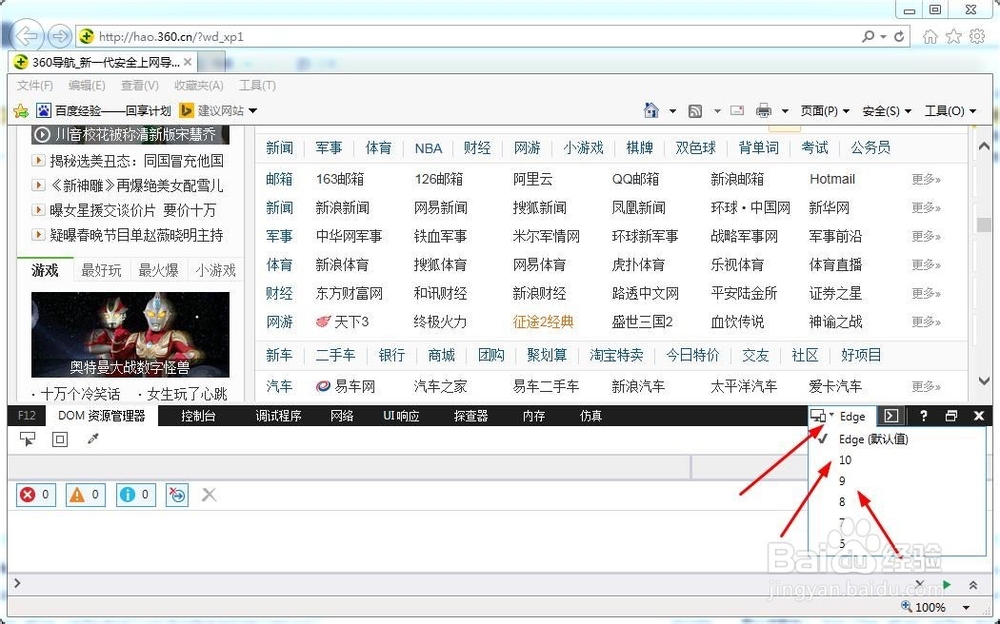Open the Tools gear icon
The height and width of the screenshot is (624, 1000).
(977, 36)
